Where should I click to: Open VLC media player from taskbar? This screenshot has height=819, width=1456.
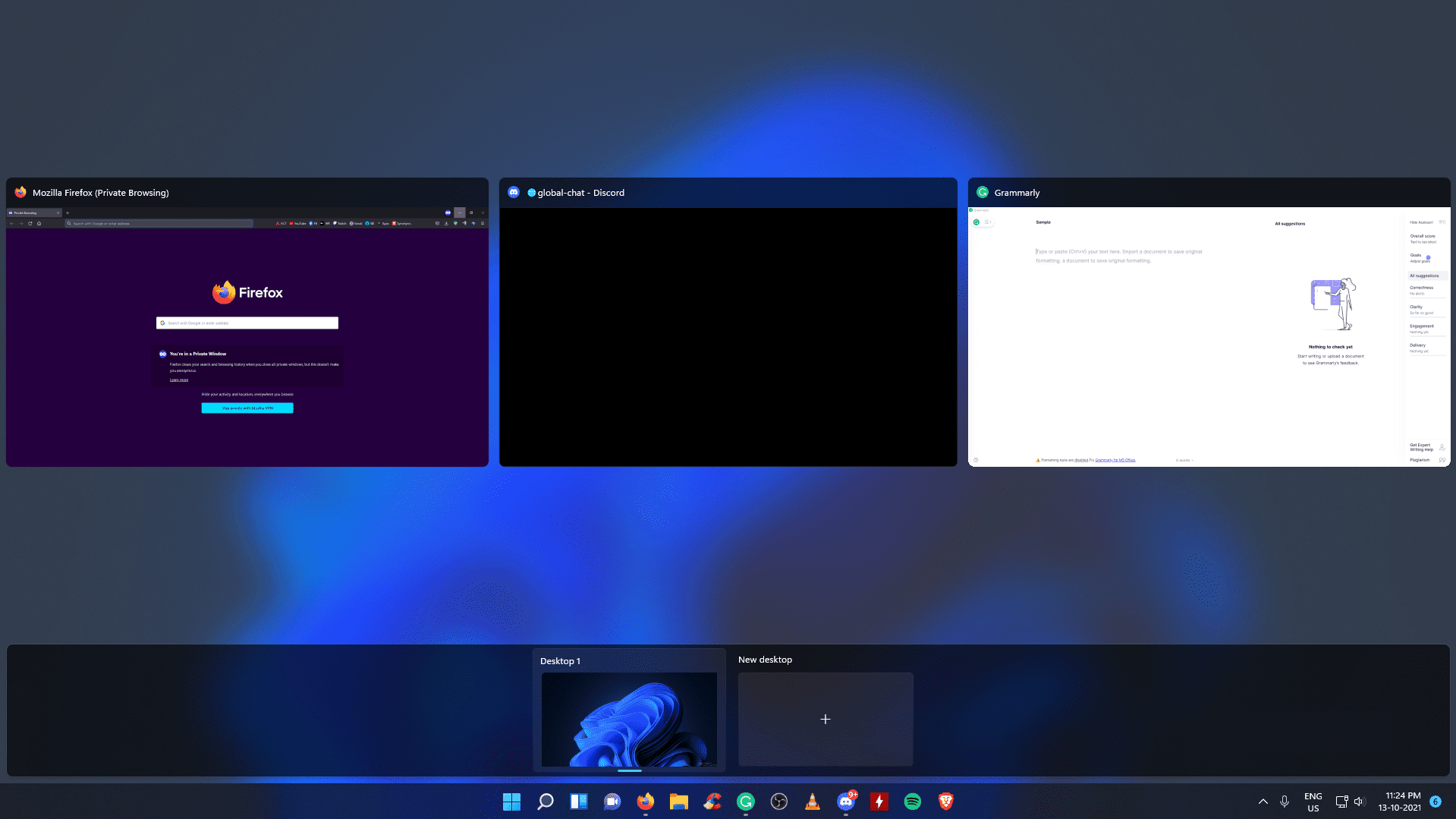coord(812,802)
